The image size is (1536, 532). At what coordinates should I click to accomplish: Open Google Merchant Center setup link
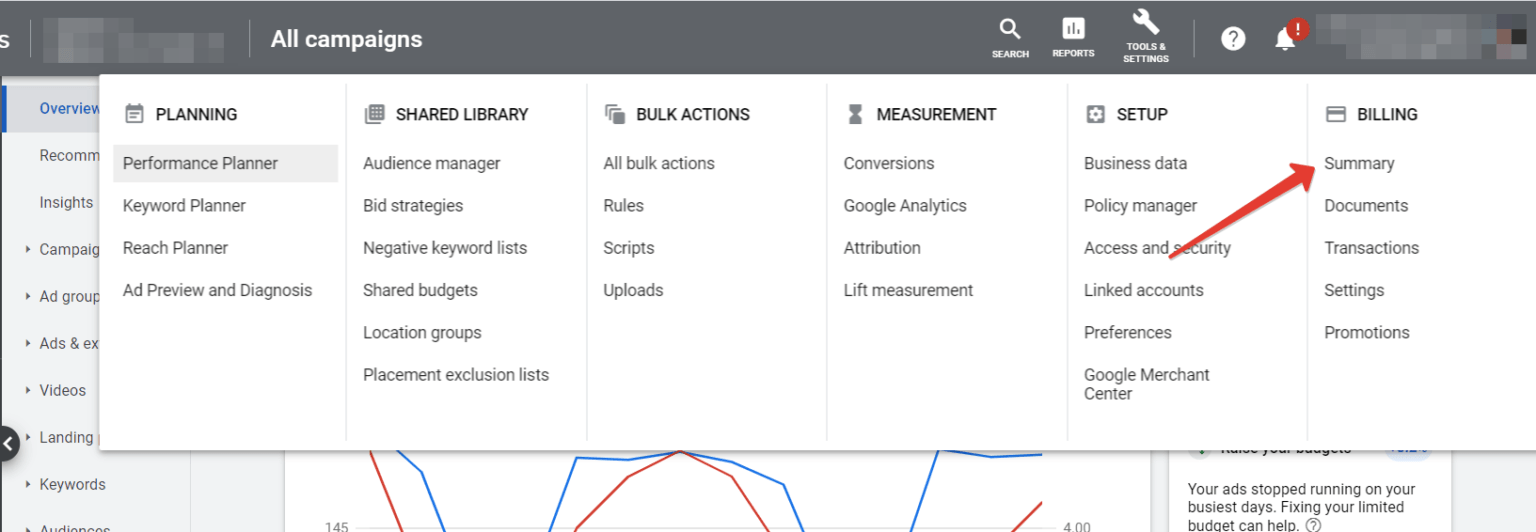[1146, 384]
